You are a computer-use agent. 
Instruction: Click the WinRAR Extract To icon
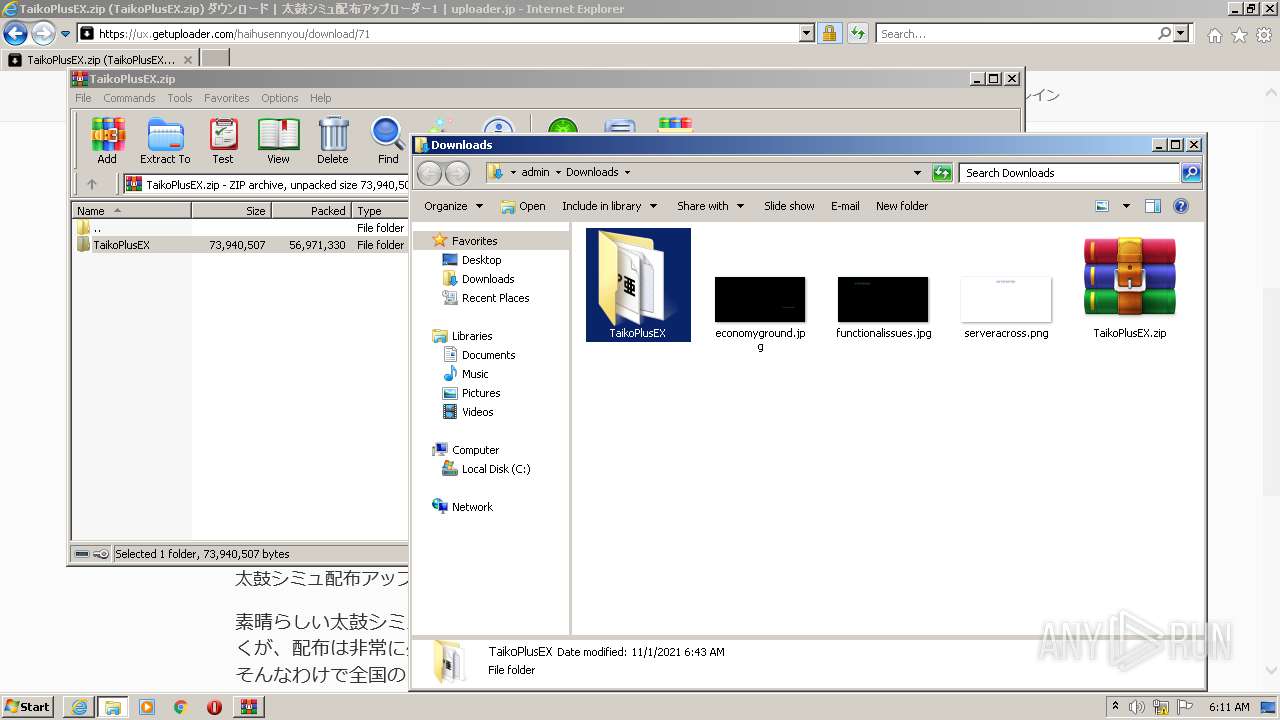coord(165,140)
